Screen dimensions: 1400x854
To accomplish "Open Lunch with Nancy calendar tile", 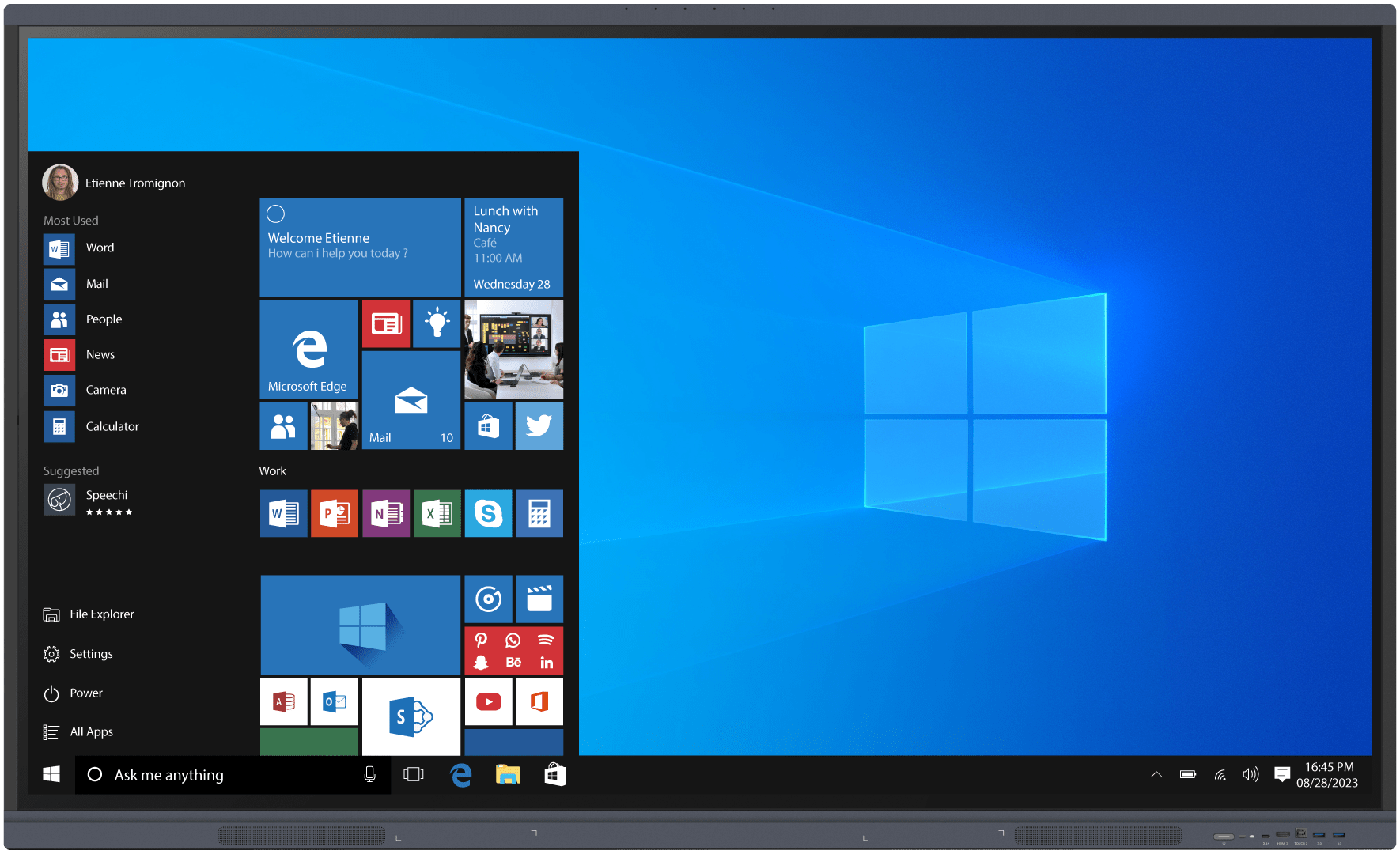I will click(x=513, y=247).
